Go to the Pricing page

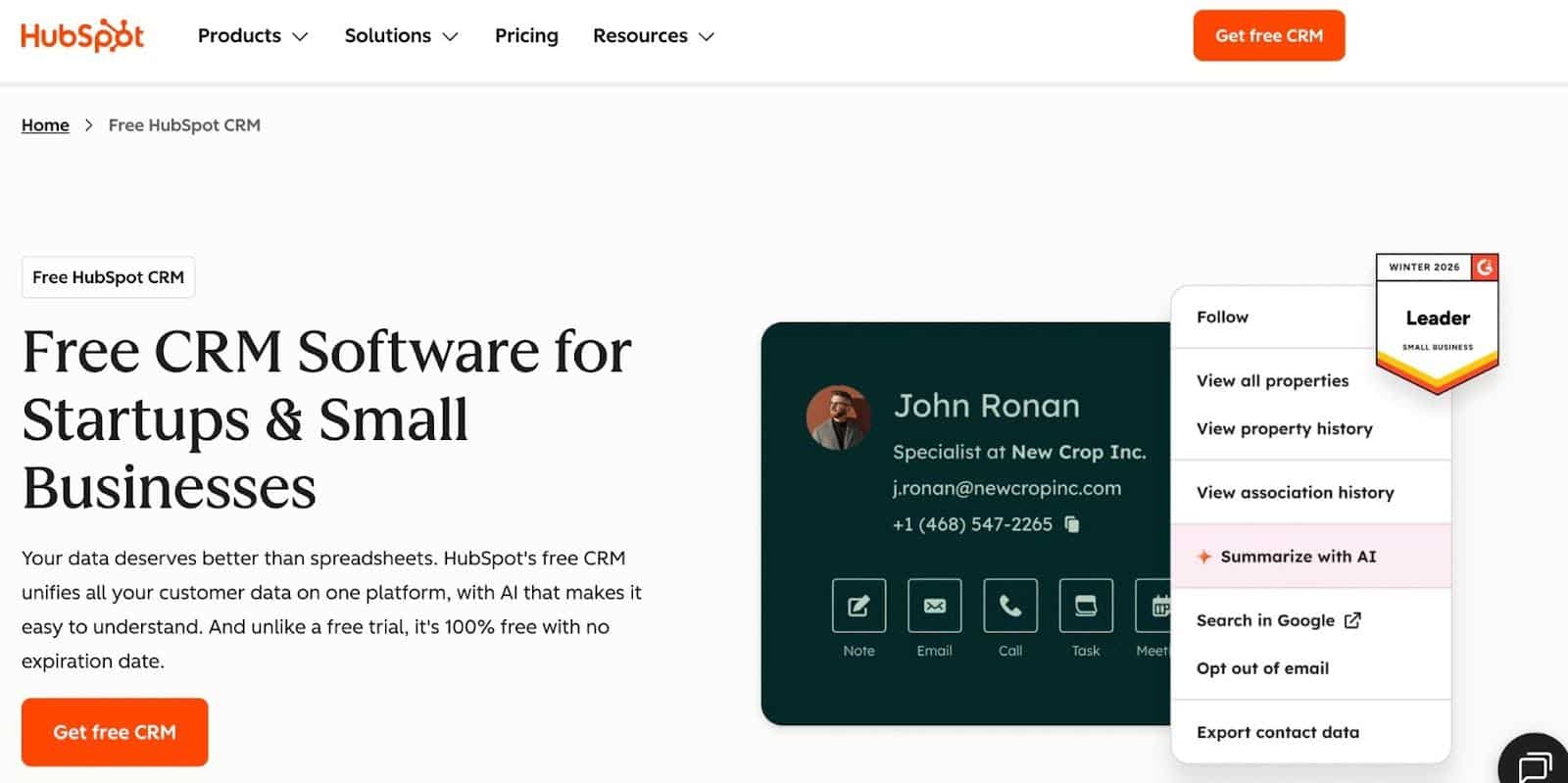point(526,36)
